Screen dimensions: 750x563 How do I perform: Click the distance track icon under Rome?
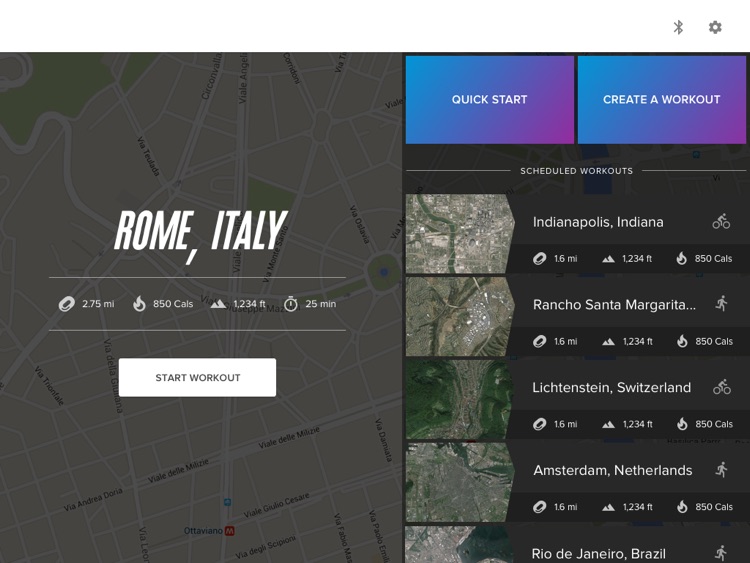point(66,304)
